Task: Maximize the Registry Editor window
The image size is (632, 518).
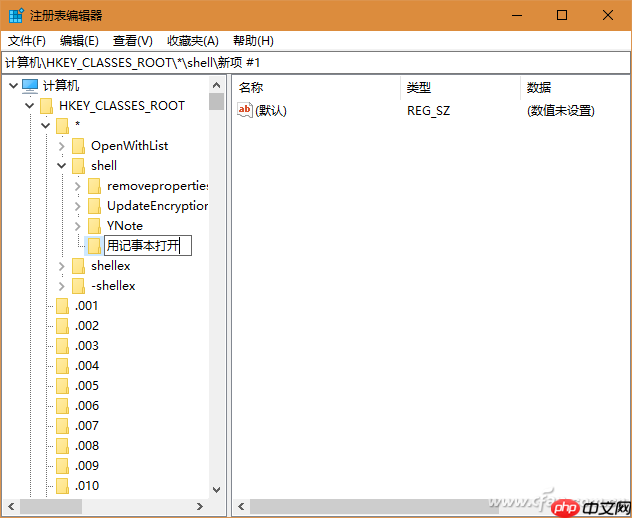Action: 562,15
